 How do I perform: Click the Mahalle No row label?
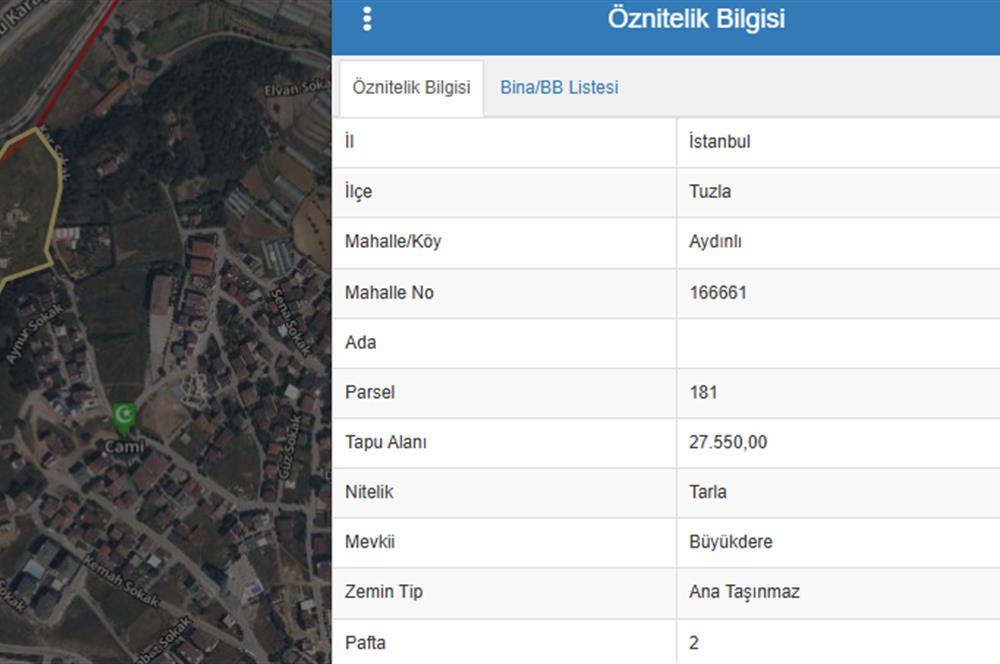[389, 293]
